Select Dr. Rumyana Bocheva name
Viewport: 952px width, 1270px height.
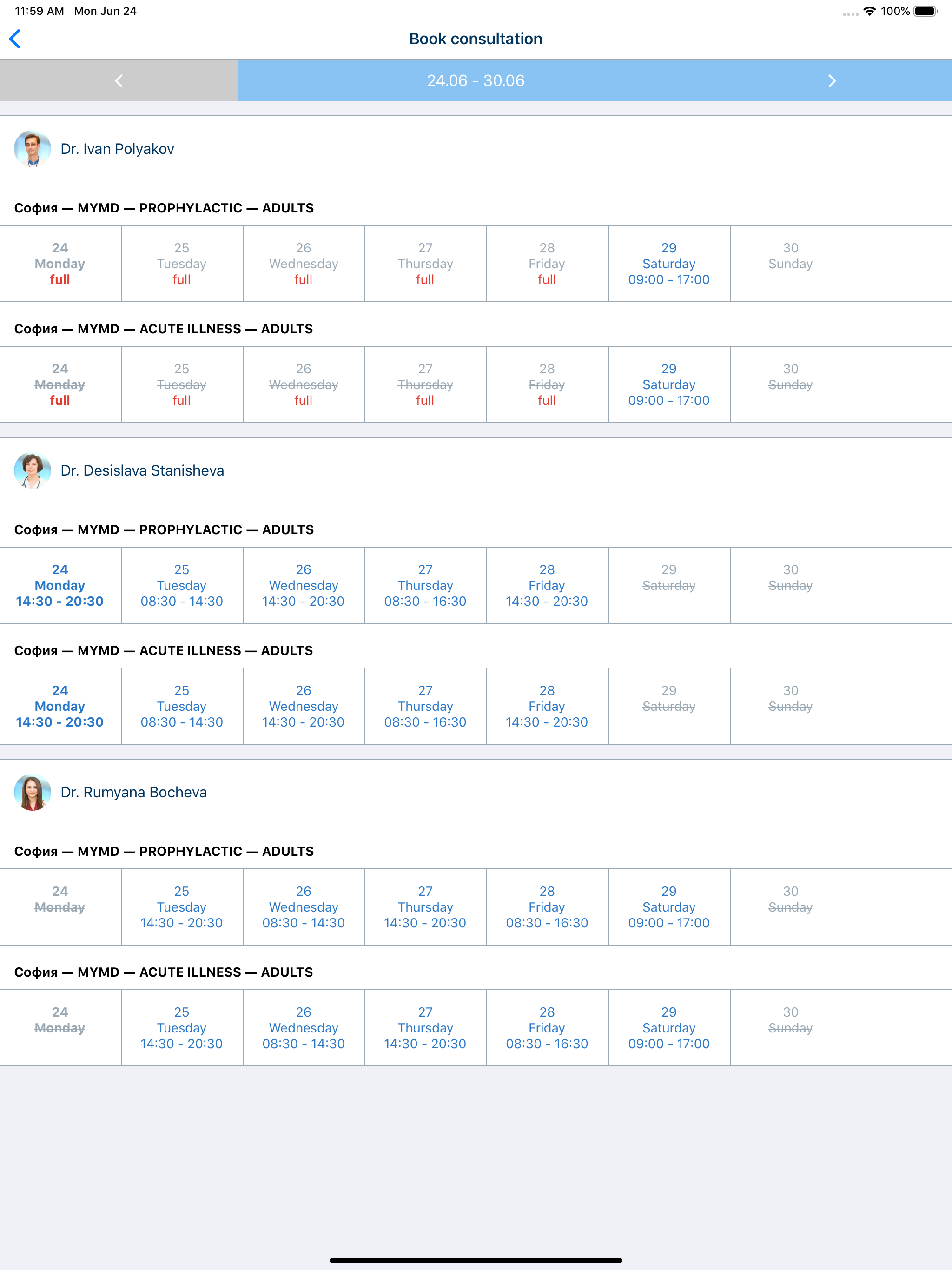click(134, 792)
